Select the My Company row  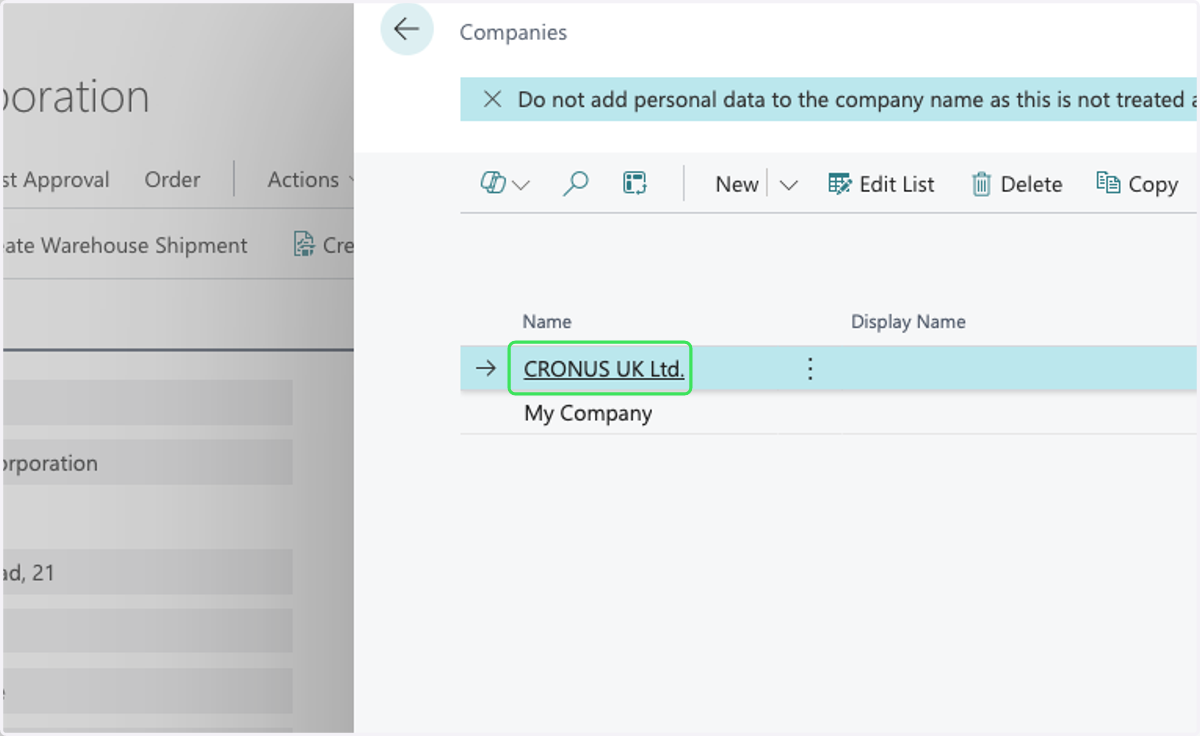[x=828, y=413]
